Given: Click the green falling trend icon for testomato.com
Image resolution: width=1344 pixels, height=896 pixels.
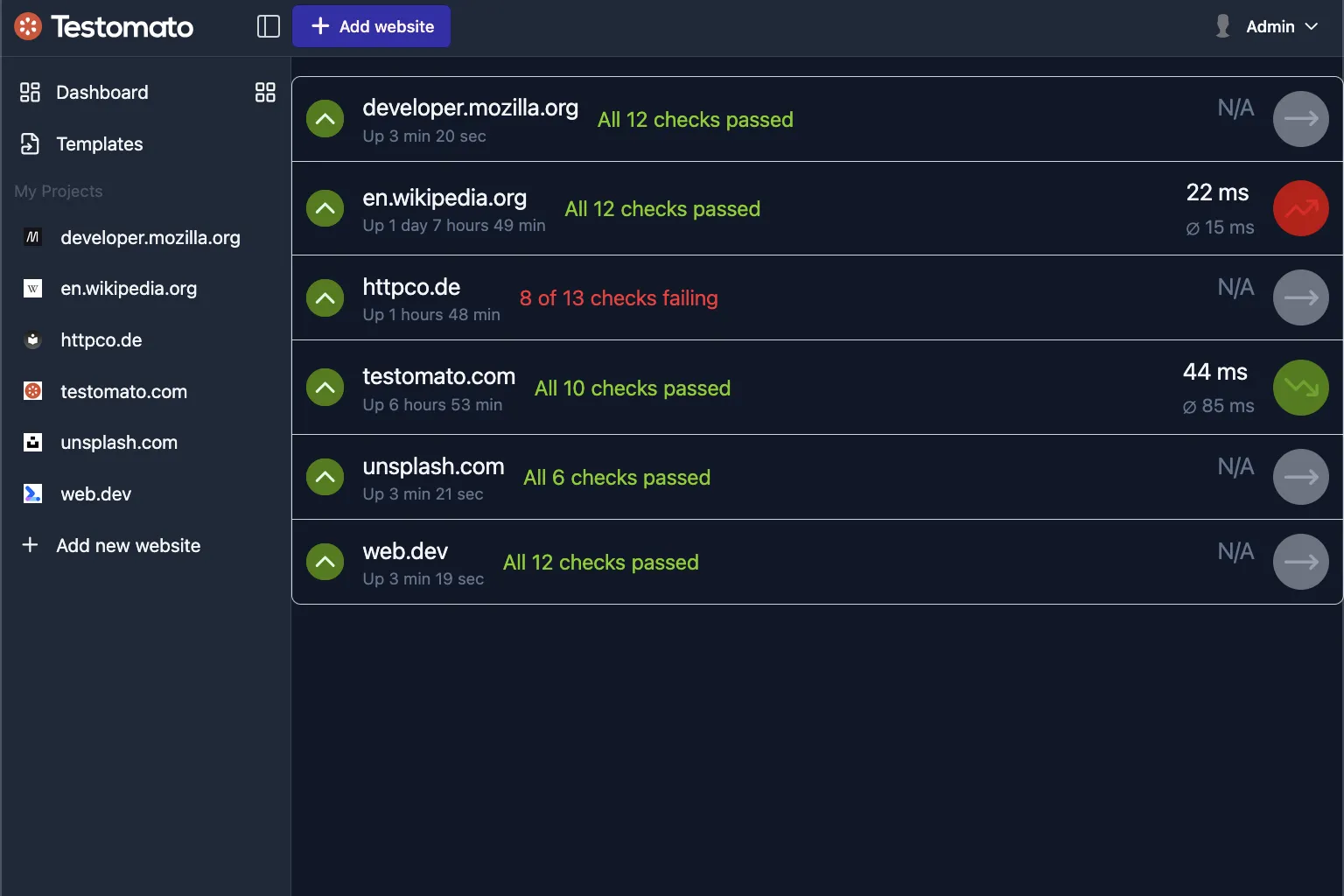Looking at the screenshot, I should 1300,388.
